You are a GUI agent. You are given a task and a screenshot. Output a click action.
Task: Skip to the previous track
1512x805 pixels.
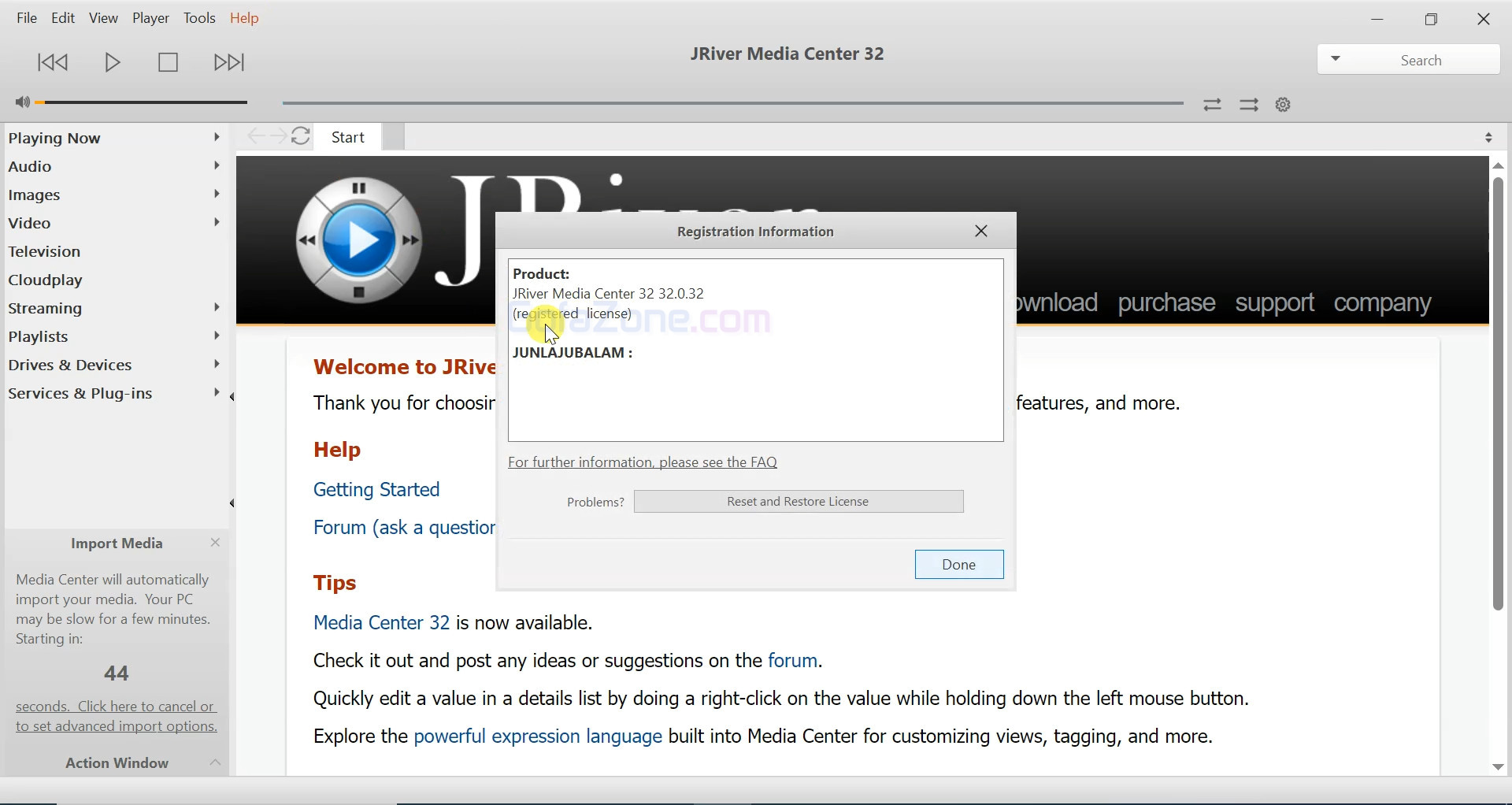tap(53, 63)
